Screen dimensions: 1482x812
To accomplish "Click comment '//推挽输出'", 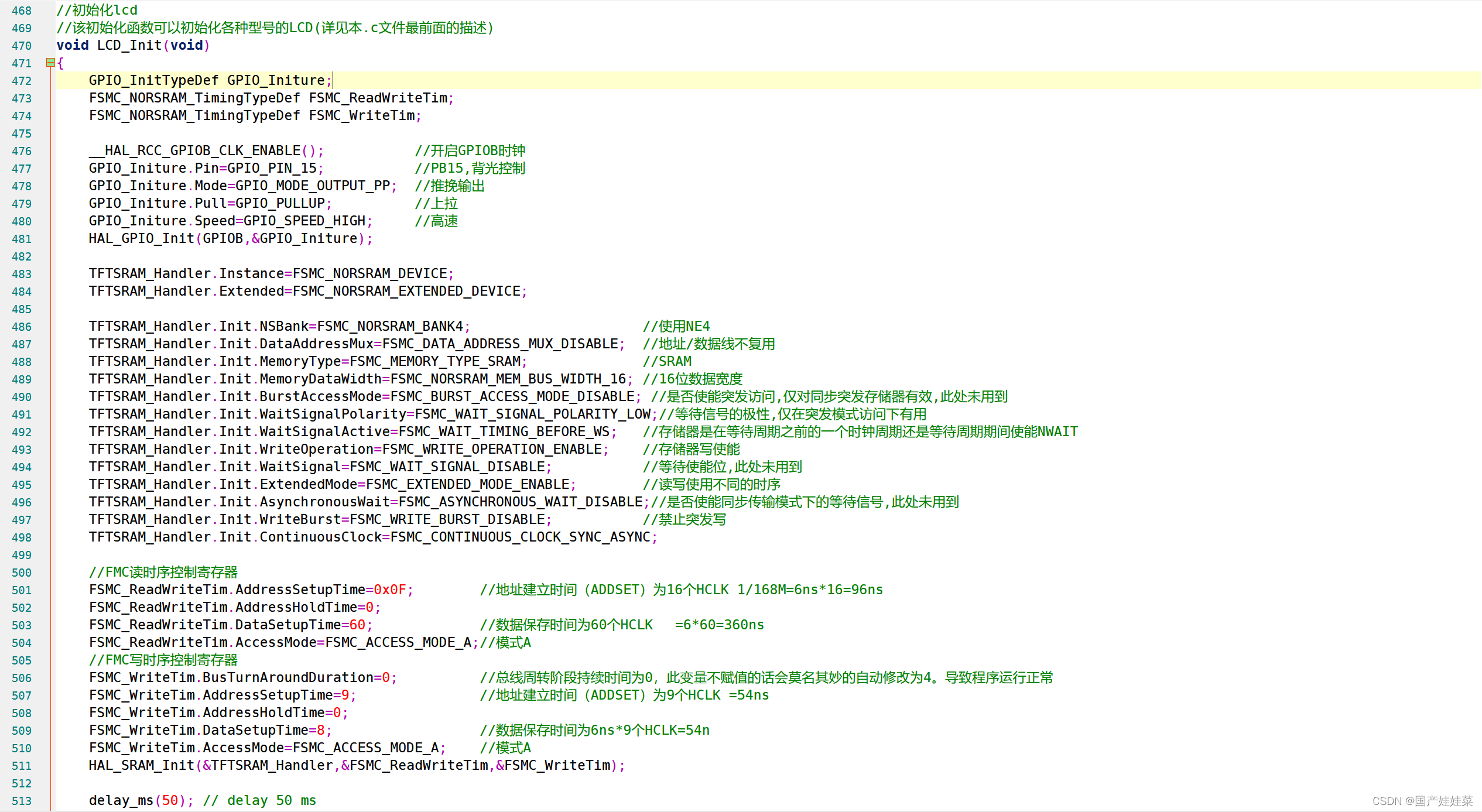I will pyautogui.click(x=450, y=186).
